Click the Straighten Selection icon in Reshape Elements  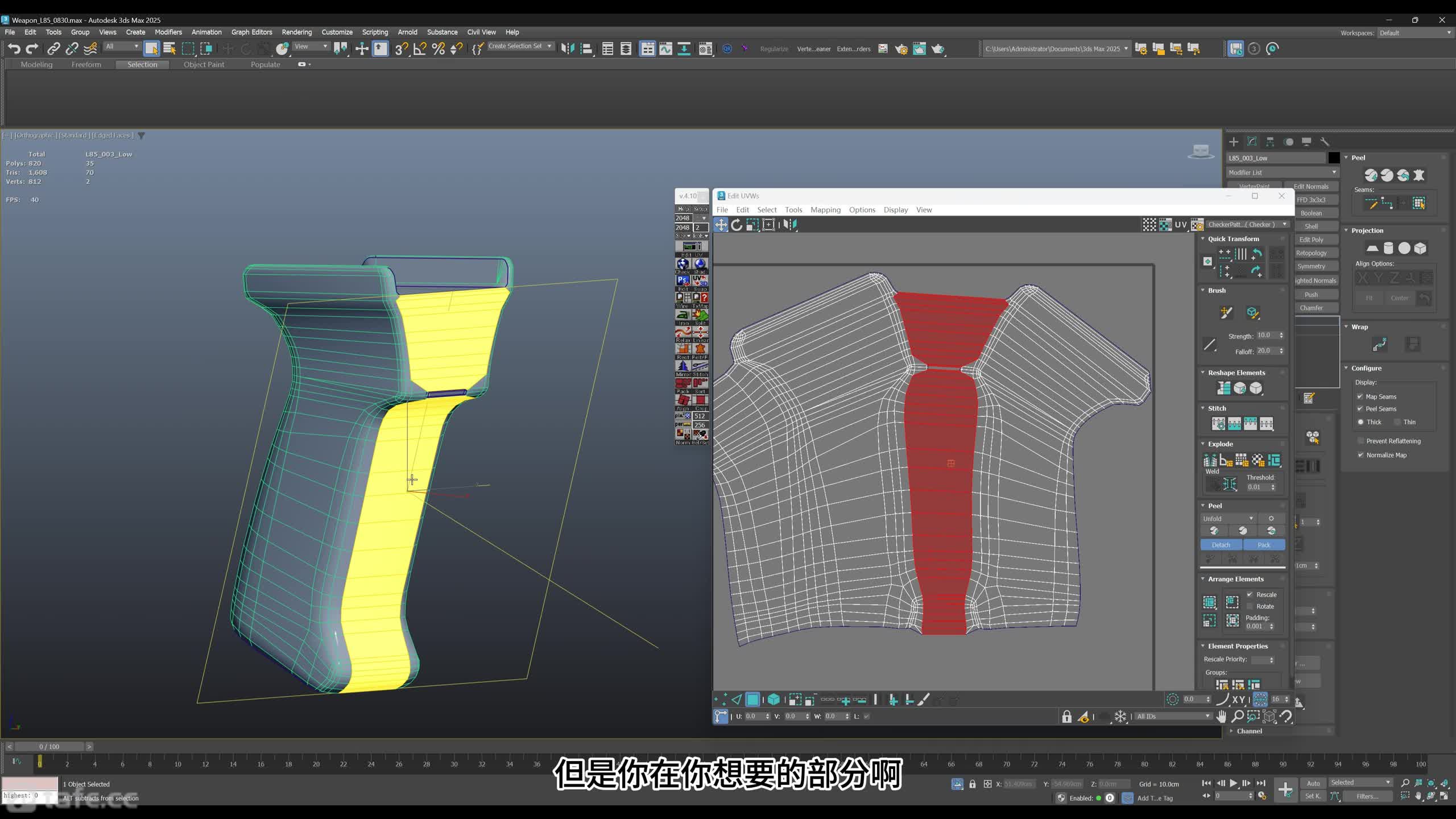[1223, 388]
